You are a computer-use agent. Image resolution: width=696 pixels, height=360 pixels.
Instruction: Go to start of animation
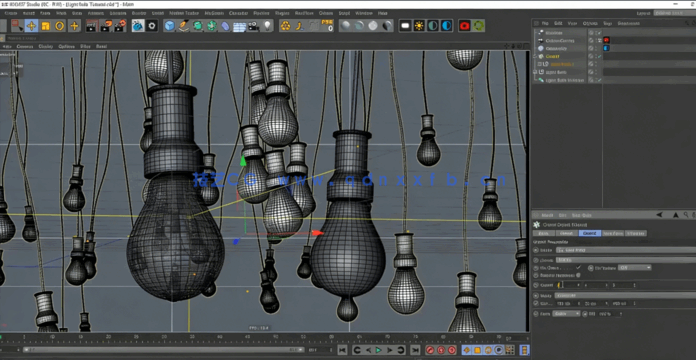tap(342, 350)
